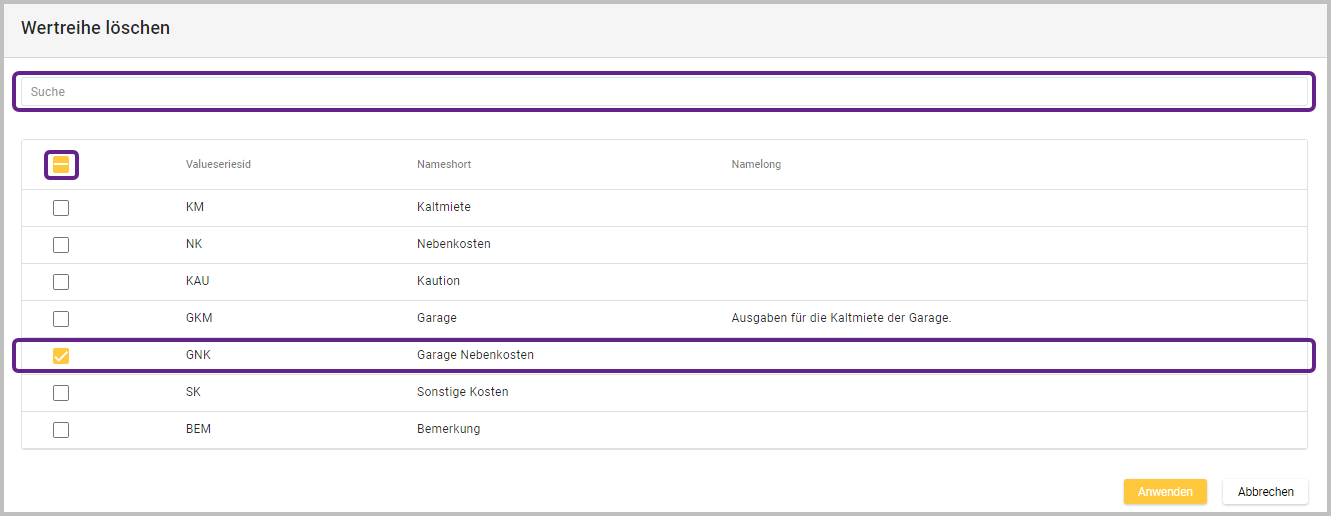Image resolution: width=1331 pixels, height=516 pixels.
Task: Click the Garage description 'Ausgaben für die Kaltmiete'
Action: click(840, 318)
